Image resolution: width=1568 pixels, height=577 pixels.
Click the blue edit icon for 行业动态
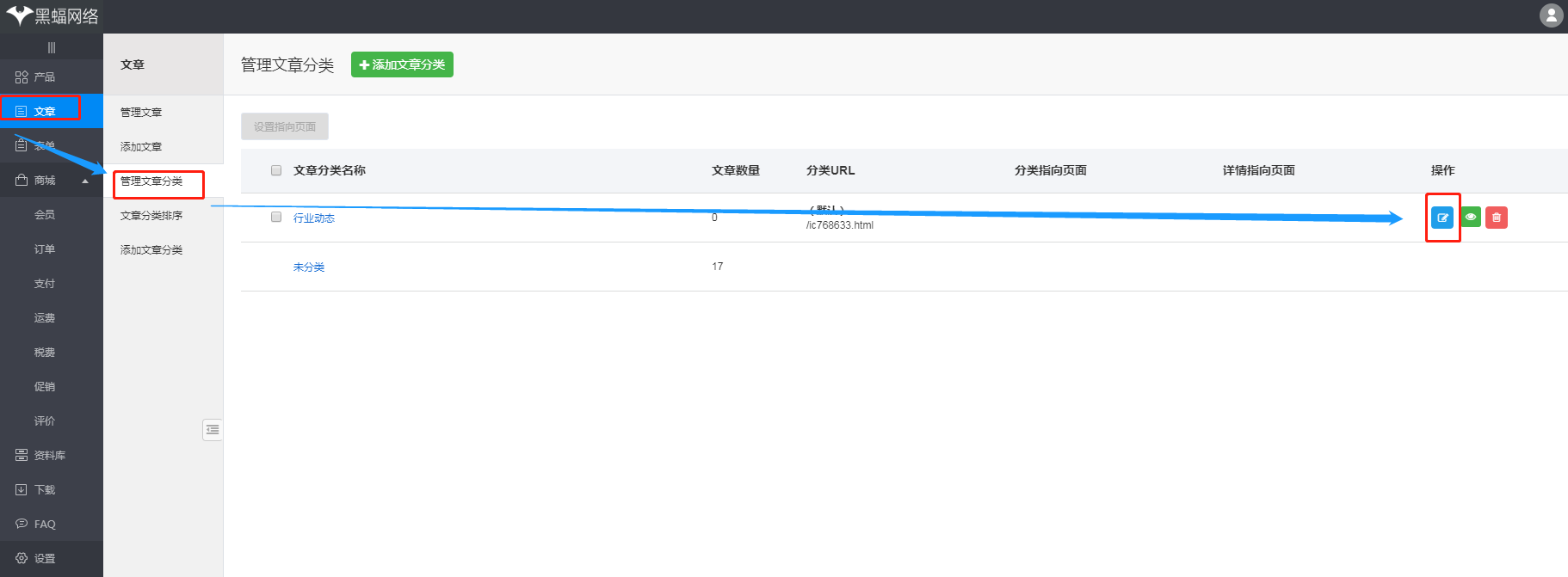pyautogui.click(x=1441, y=218)
